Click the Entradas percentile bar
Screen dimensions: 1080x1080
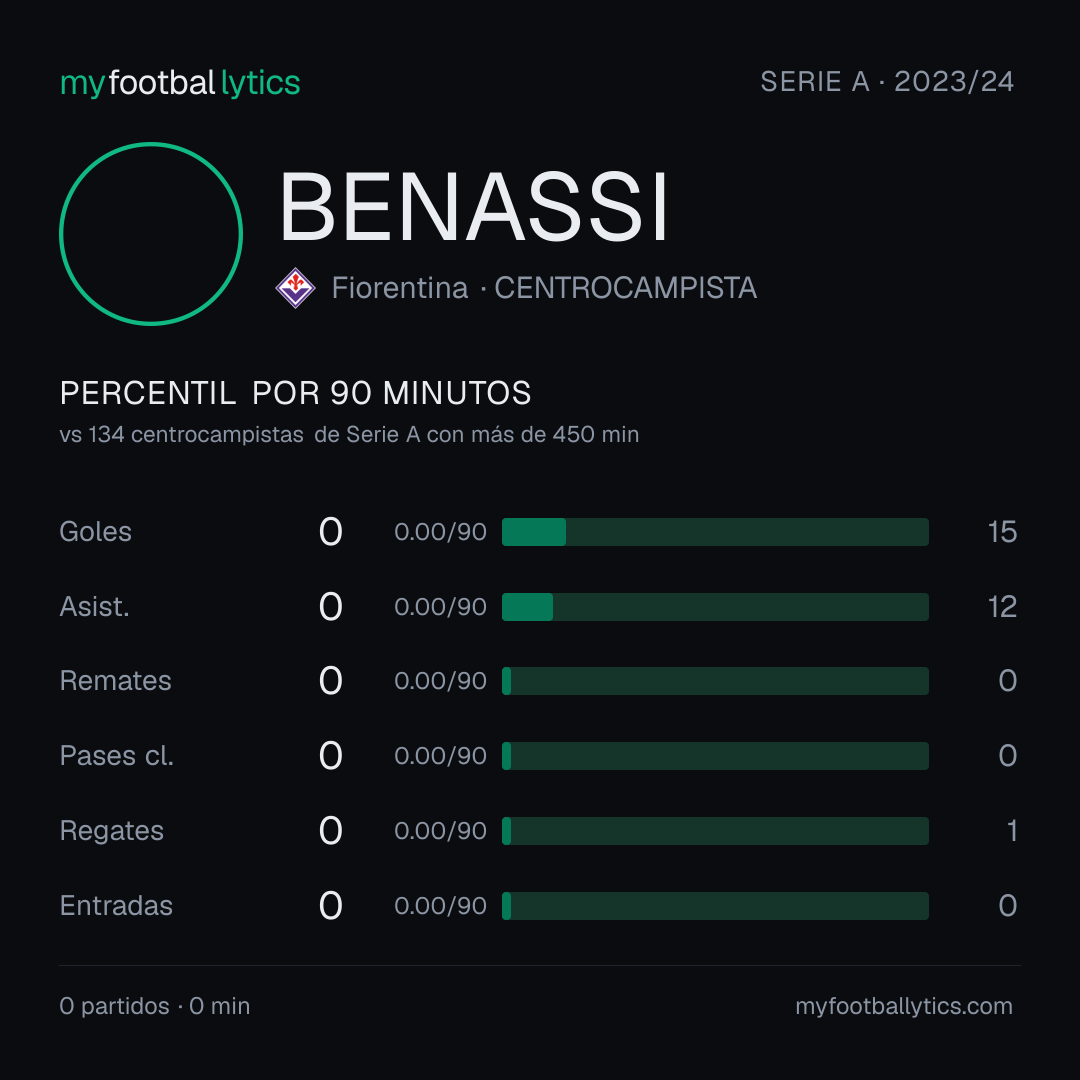pos(715,906)
